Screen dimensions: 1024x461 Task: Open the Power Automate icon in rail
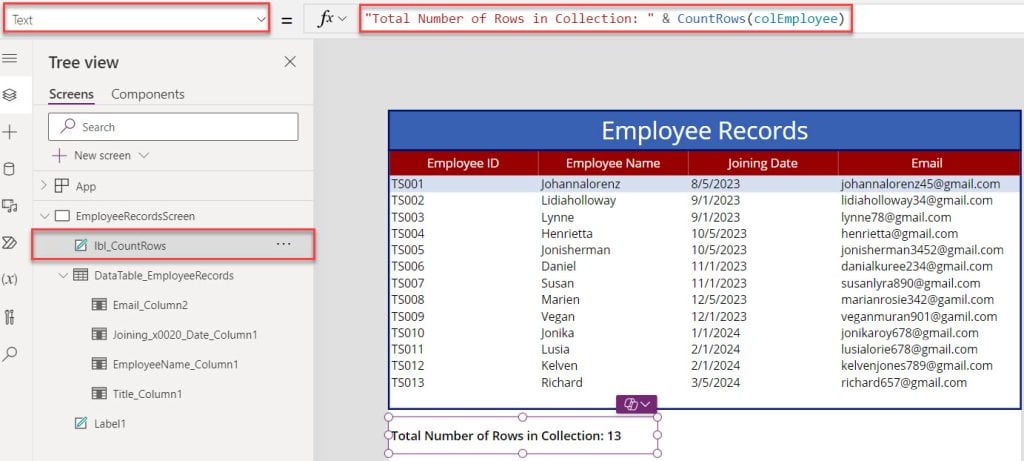10,244
